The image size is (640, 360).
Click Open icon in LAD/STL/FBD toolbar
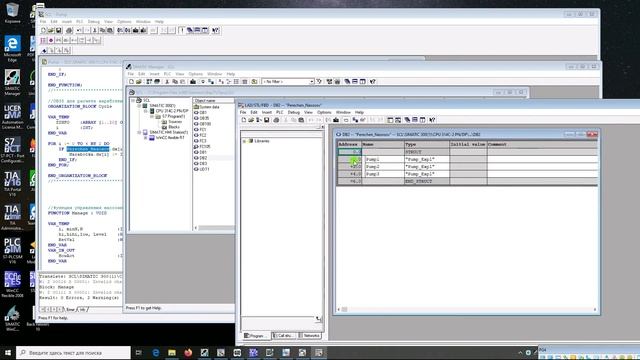(251, 120)
